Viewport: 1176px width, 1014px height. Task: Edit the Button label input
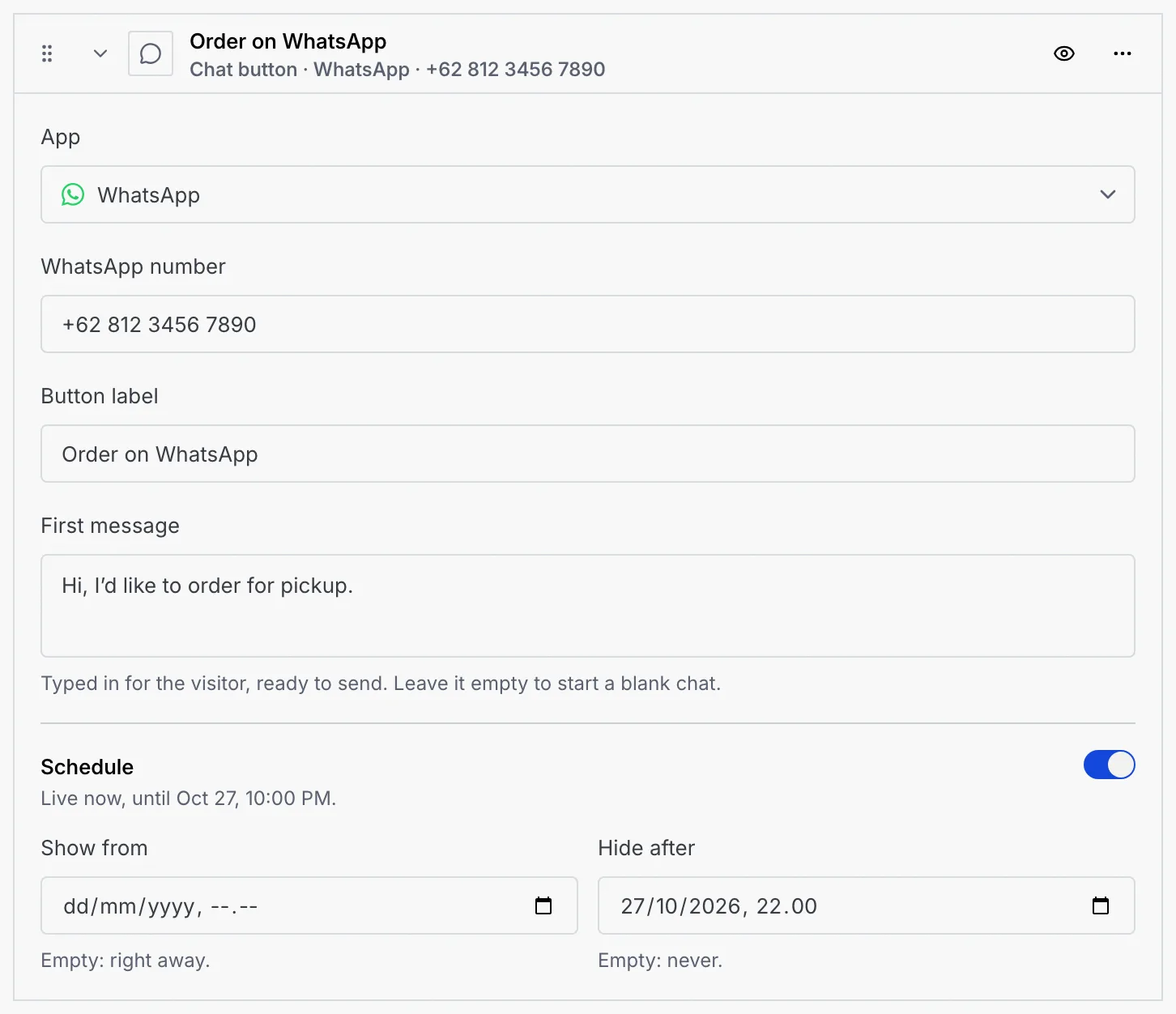(x=588, y=454)
